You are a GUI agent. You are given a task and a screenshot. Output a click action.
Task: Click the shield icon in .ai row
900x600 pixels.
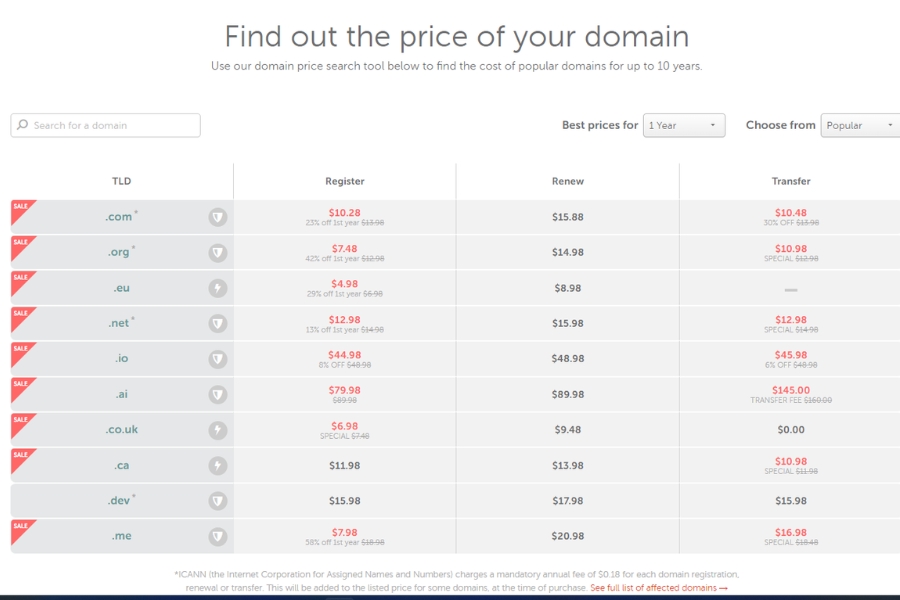218,394
